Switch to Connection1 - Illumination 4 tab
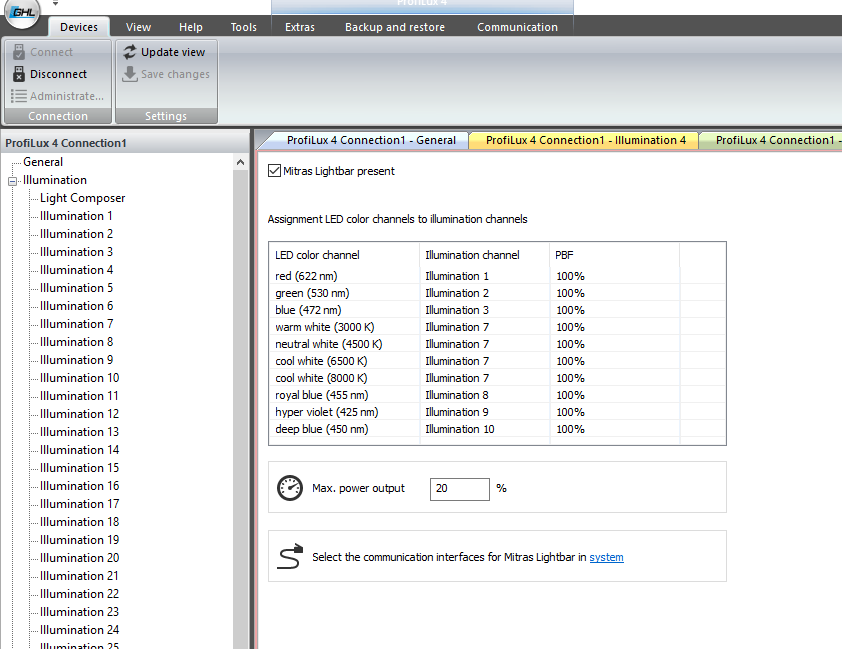 click(585, 140)
